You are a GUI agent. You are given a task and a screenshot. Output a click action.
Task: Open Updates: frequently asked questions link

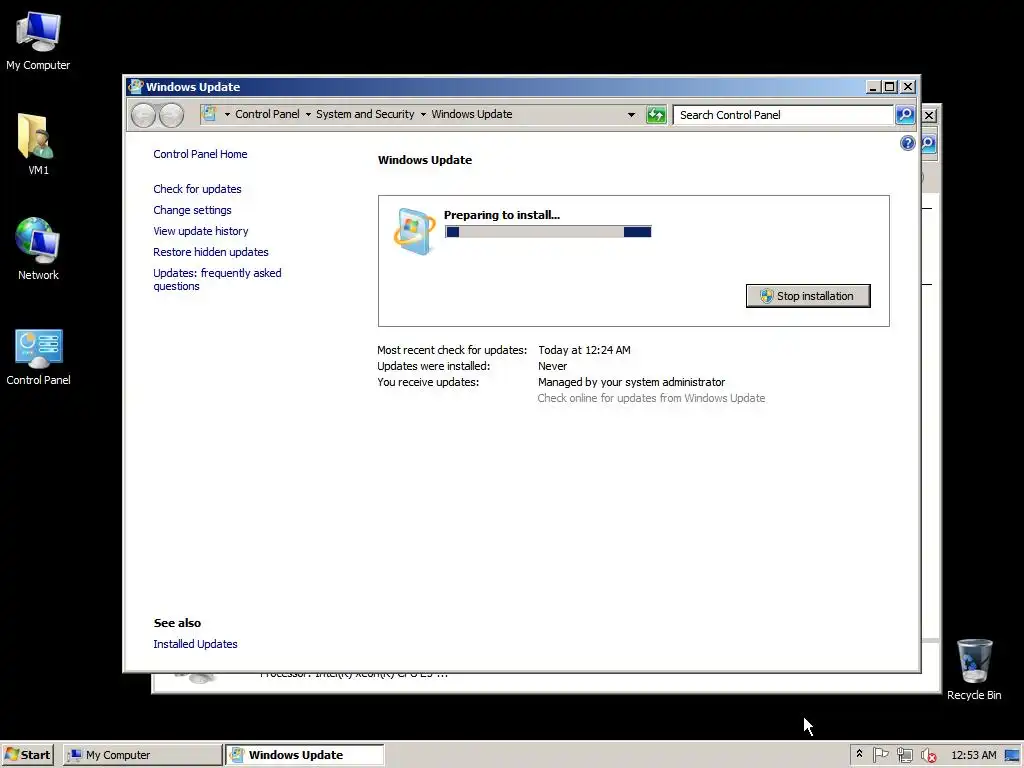click(217, 280)
